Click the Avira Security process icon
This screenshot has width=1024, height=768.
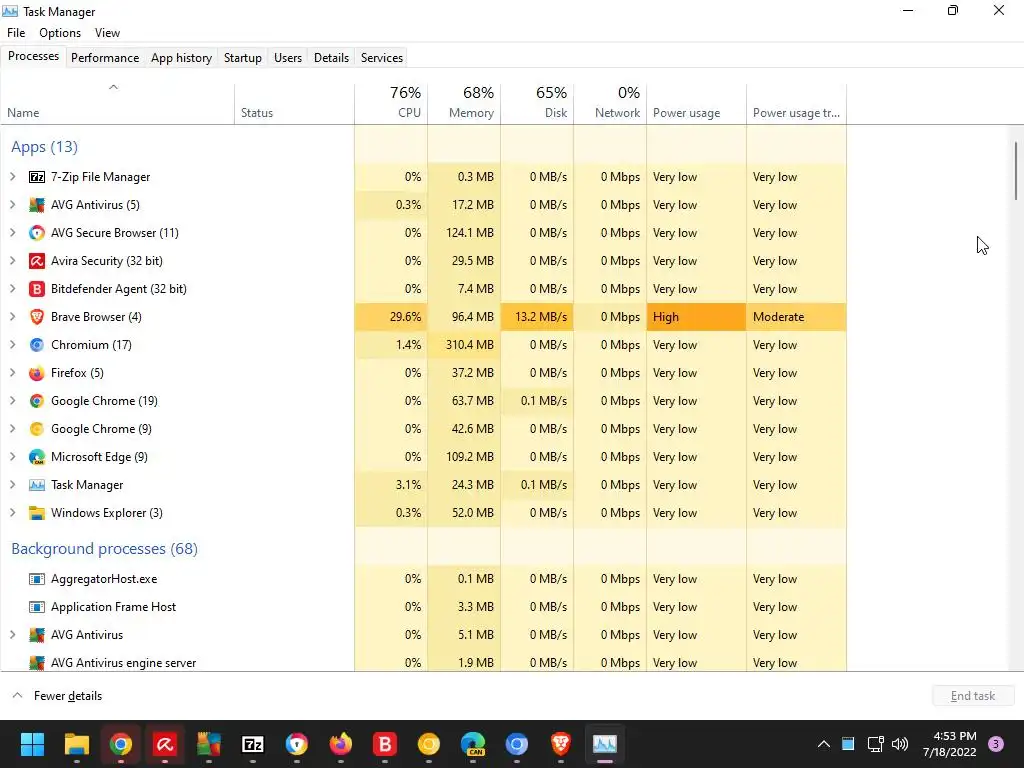(x=37, y=261)
